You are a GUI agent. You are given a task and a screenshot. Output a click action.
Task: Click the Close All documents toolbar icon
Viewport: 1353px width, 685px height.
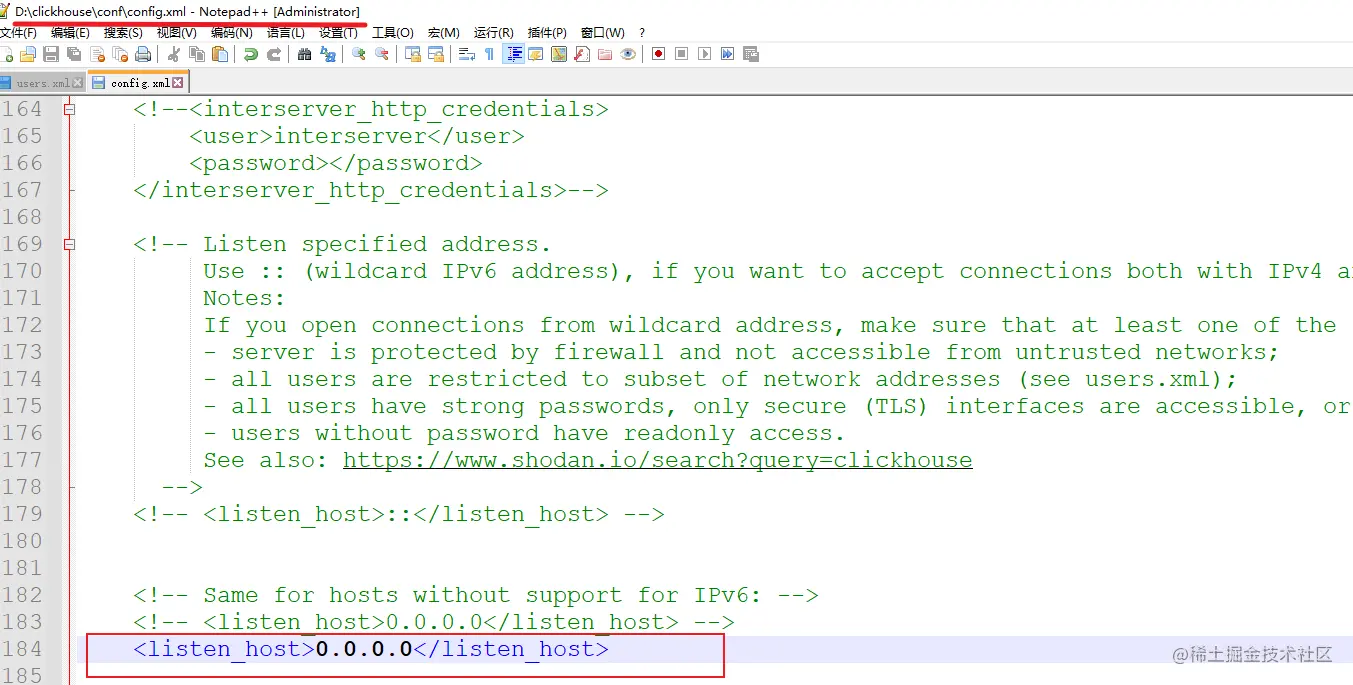(x=120, y=54)
